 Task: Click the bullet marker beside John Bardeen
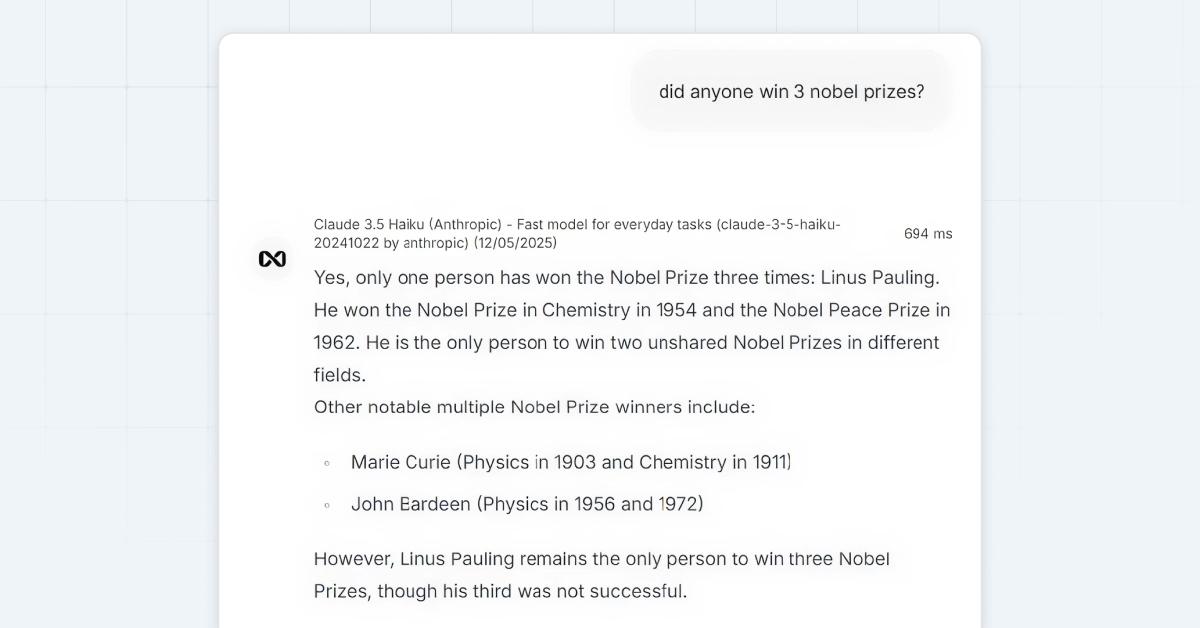point(327,505)
